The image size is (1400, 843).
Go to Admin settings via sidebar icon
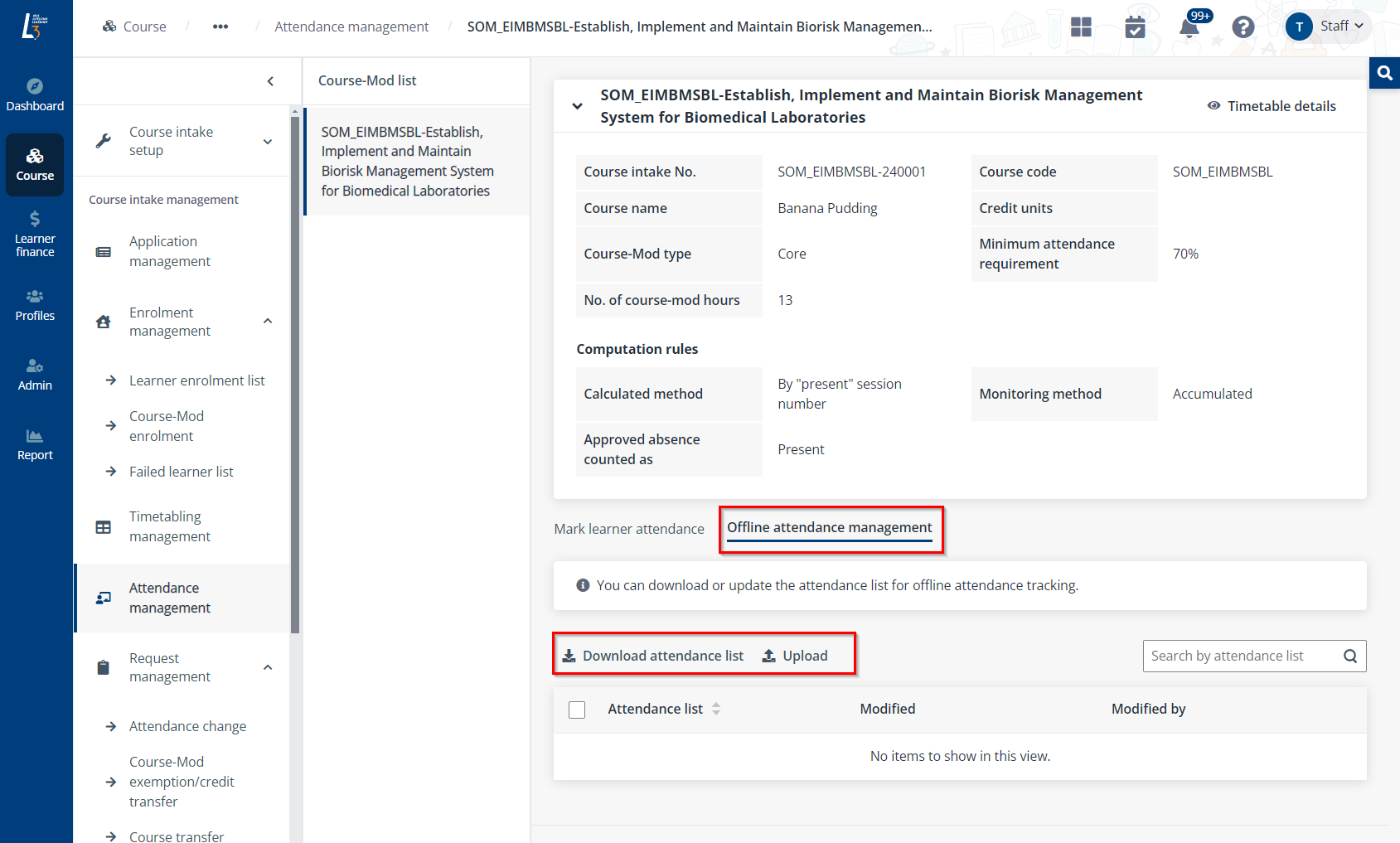(x=35, y=373)
